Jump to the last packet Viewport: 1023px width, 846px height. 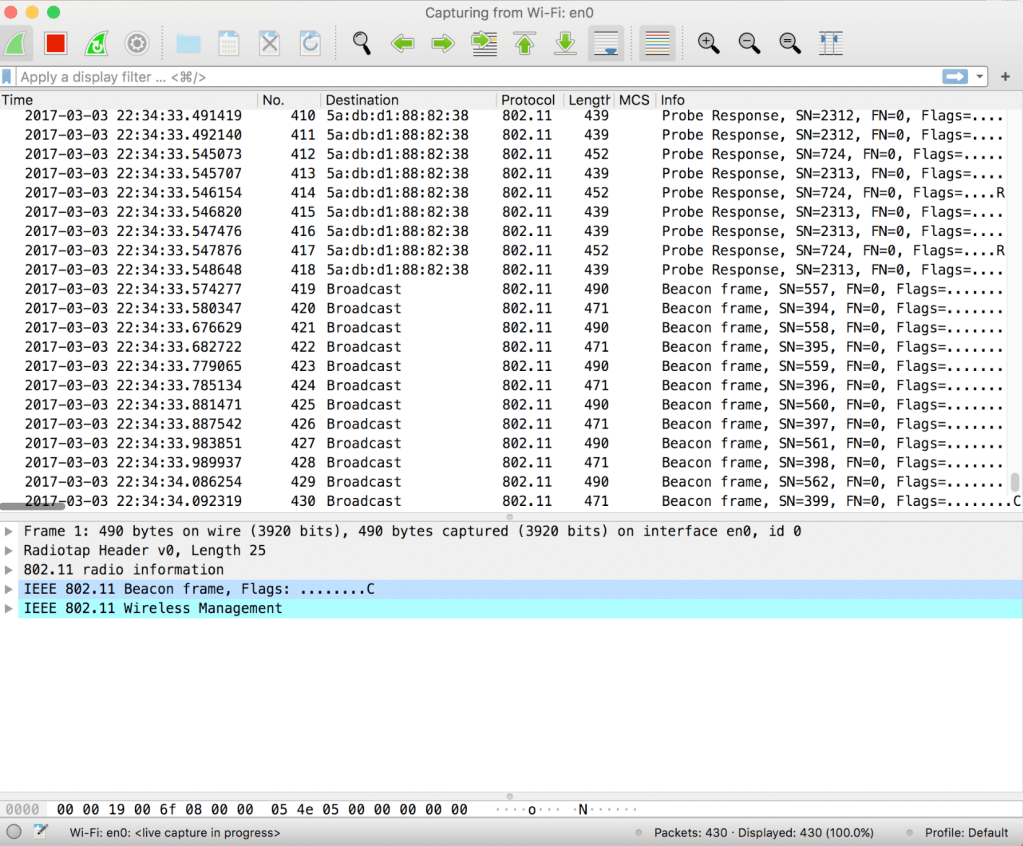coord(565,43)
